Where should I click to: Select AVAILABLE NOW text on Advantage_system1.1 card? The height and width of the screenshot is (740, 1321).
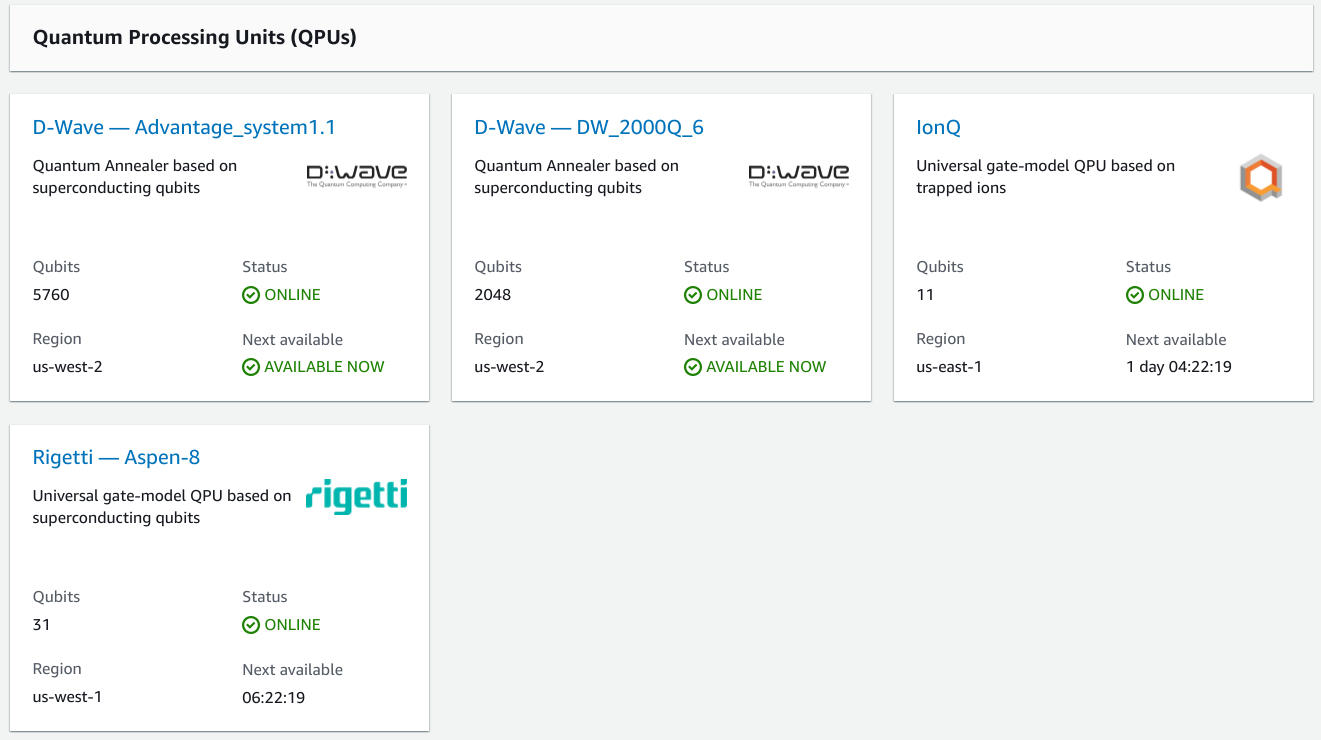[324, 367]
